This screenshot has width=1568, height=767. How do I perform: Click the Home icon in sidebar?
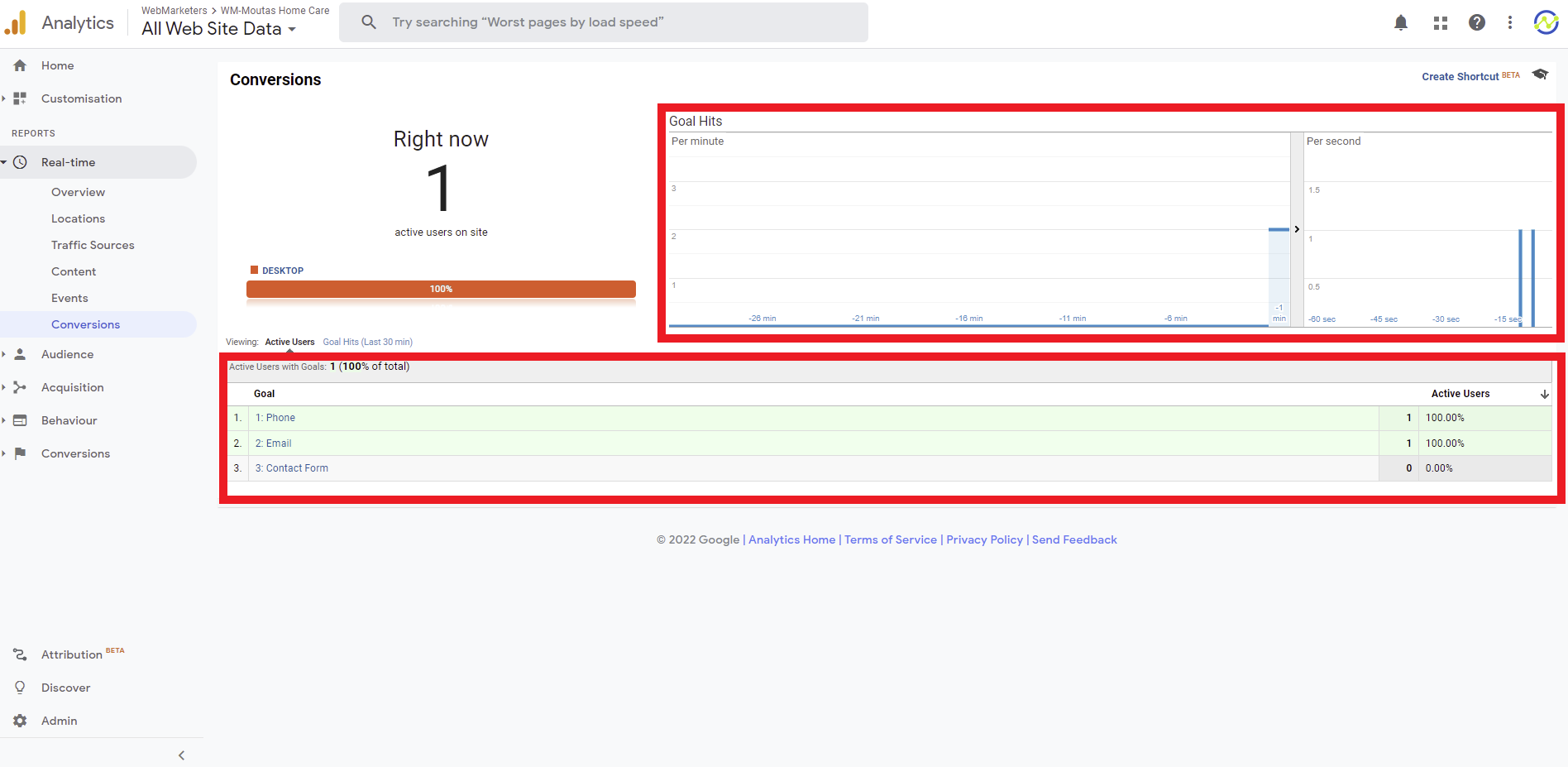point(21,65)
